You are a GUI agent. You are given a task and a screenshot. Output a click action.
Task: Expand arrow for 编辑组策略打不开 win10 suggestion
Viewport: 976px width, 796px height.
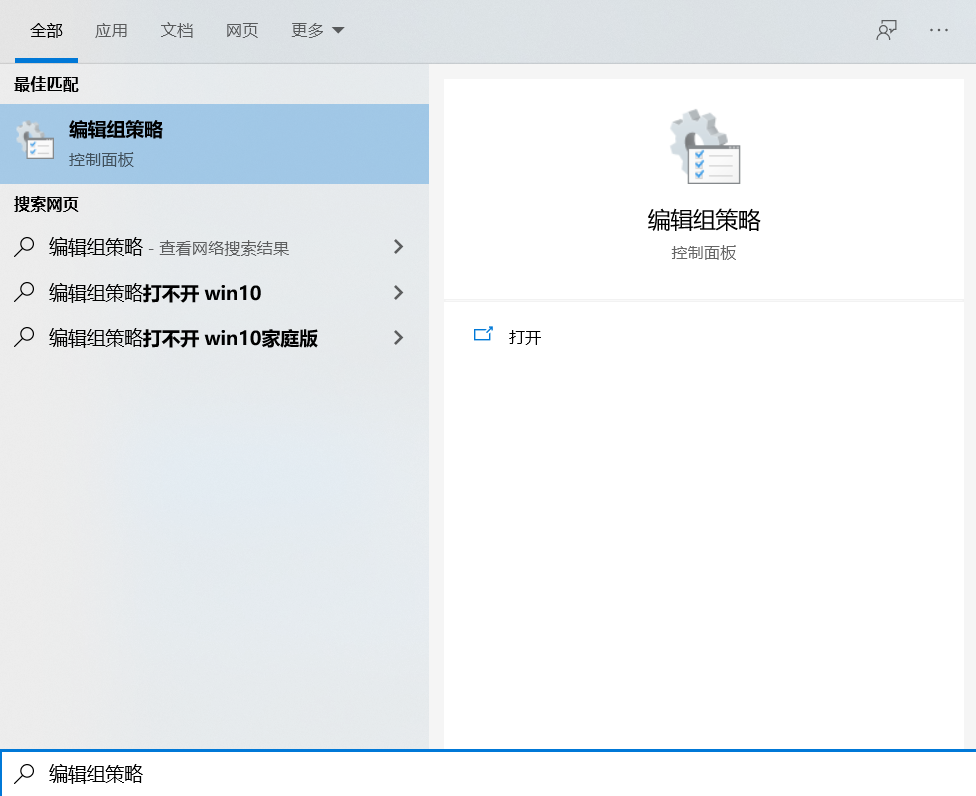398,292
